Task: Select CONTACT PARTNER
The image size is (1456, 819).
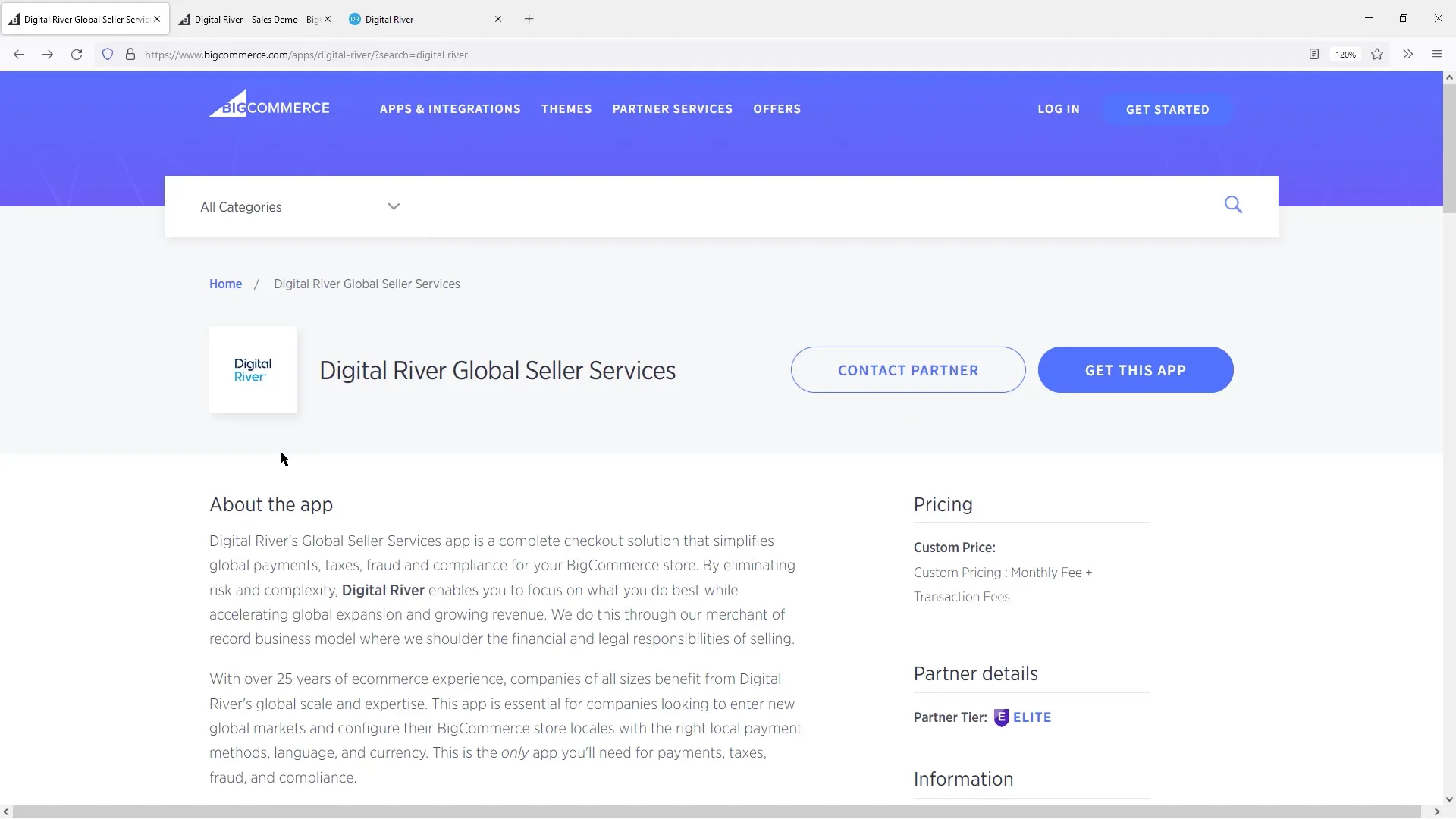Action: (908, 370)
